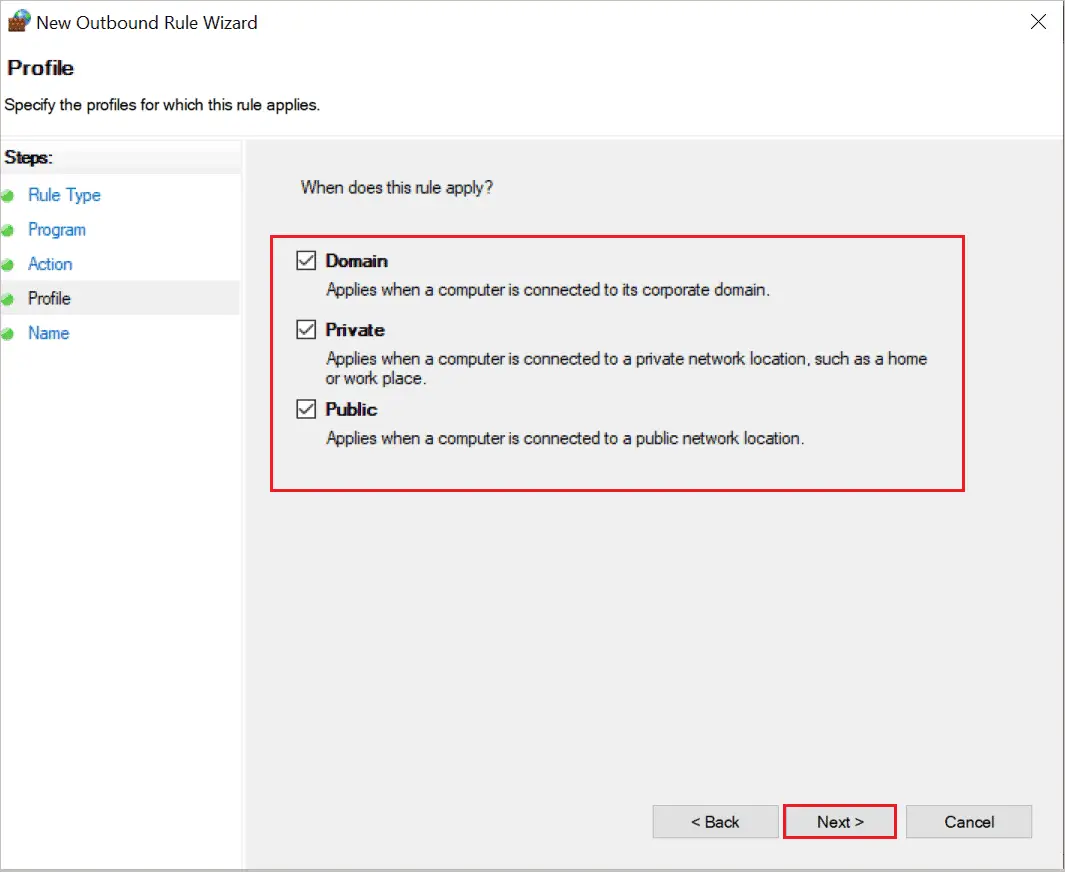1065x872 pixels.
Task: Close the wizard window
Action: point(1038,21)
